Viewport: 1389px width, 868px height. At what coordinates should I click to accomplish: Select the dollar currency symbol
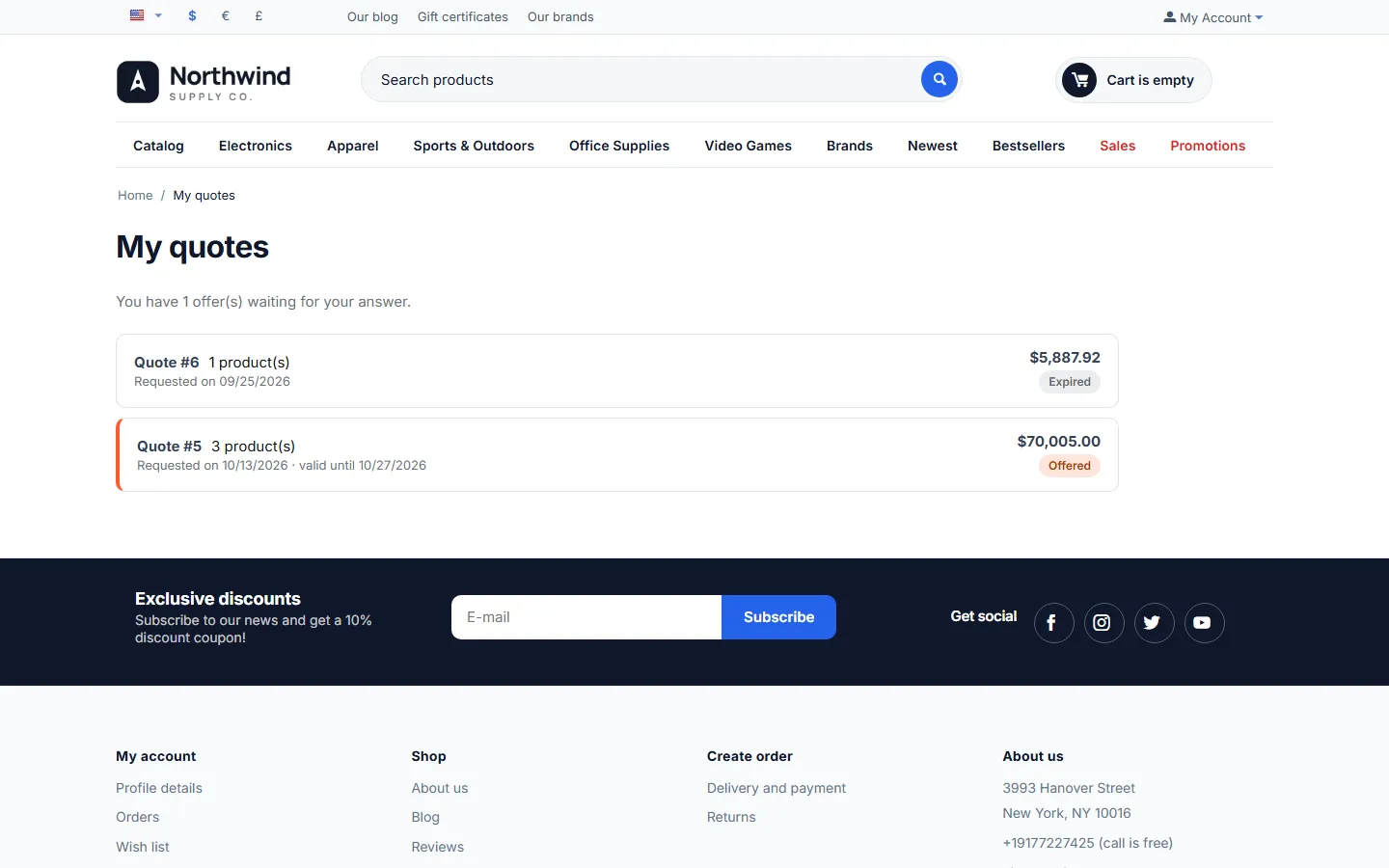point(193,16)
